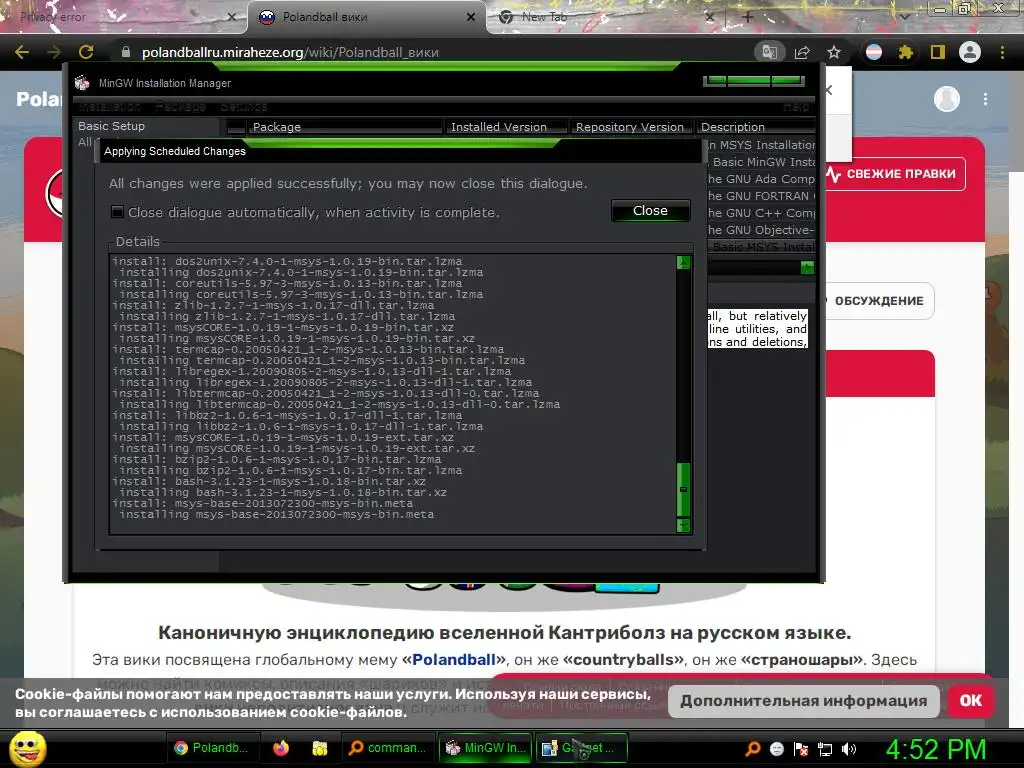Open the Gadget taskbar item
The image size is (1024, 768).
coord(582,748)
